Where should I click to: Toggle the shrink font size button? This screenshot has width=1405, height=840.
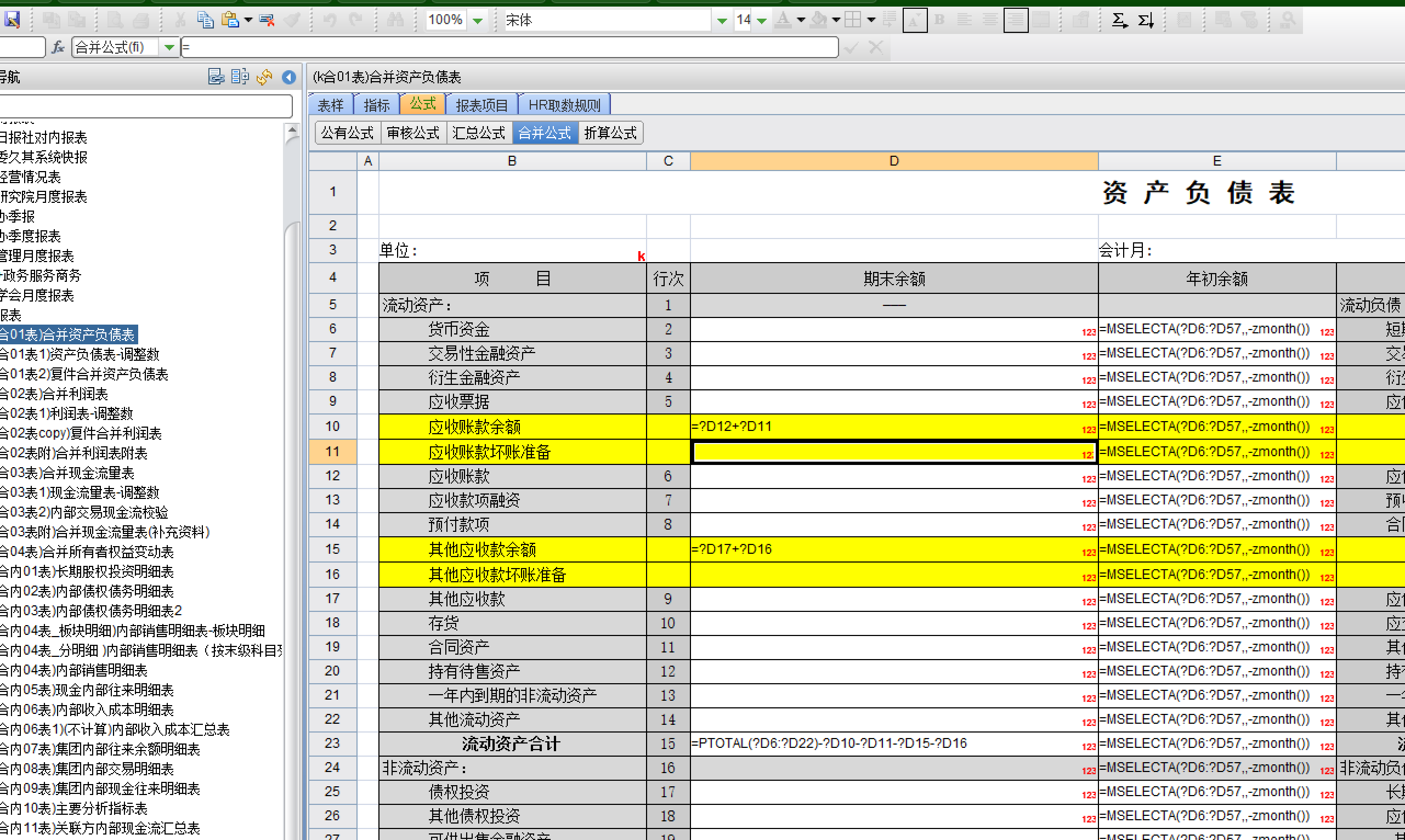tap(914, 20)
